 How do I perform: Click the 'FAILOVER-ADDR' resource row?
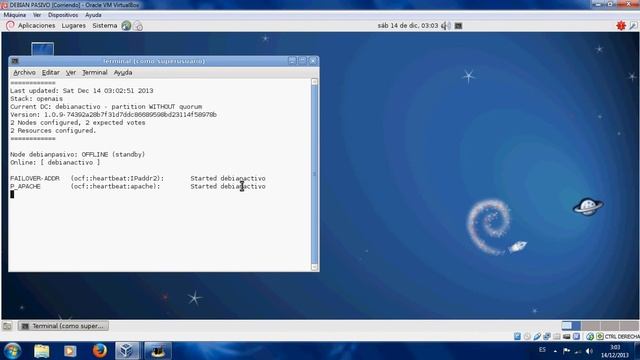click(x=138, y=178)
